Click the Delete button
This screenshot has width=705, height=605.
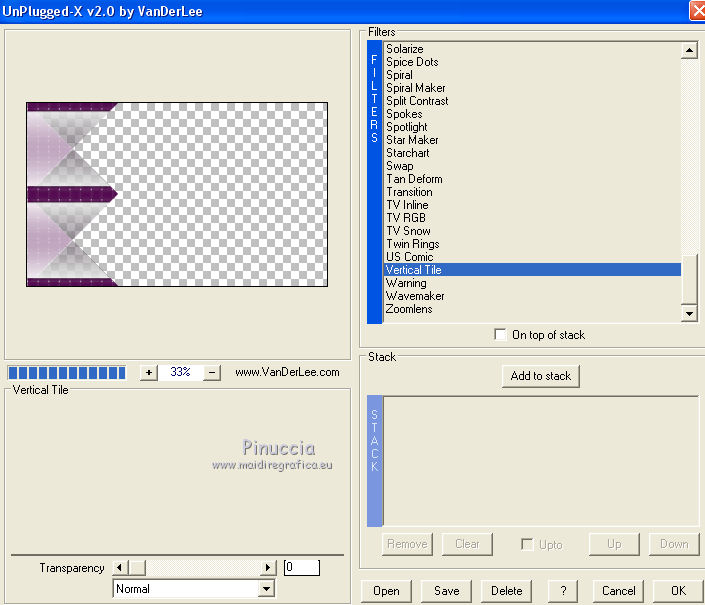(x=506, y=591)
